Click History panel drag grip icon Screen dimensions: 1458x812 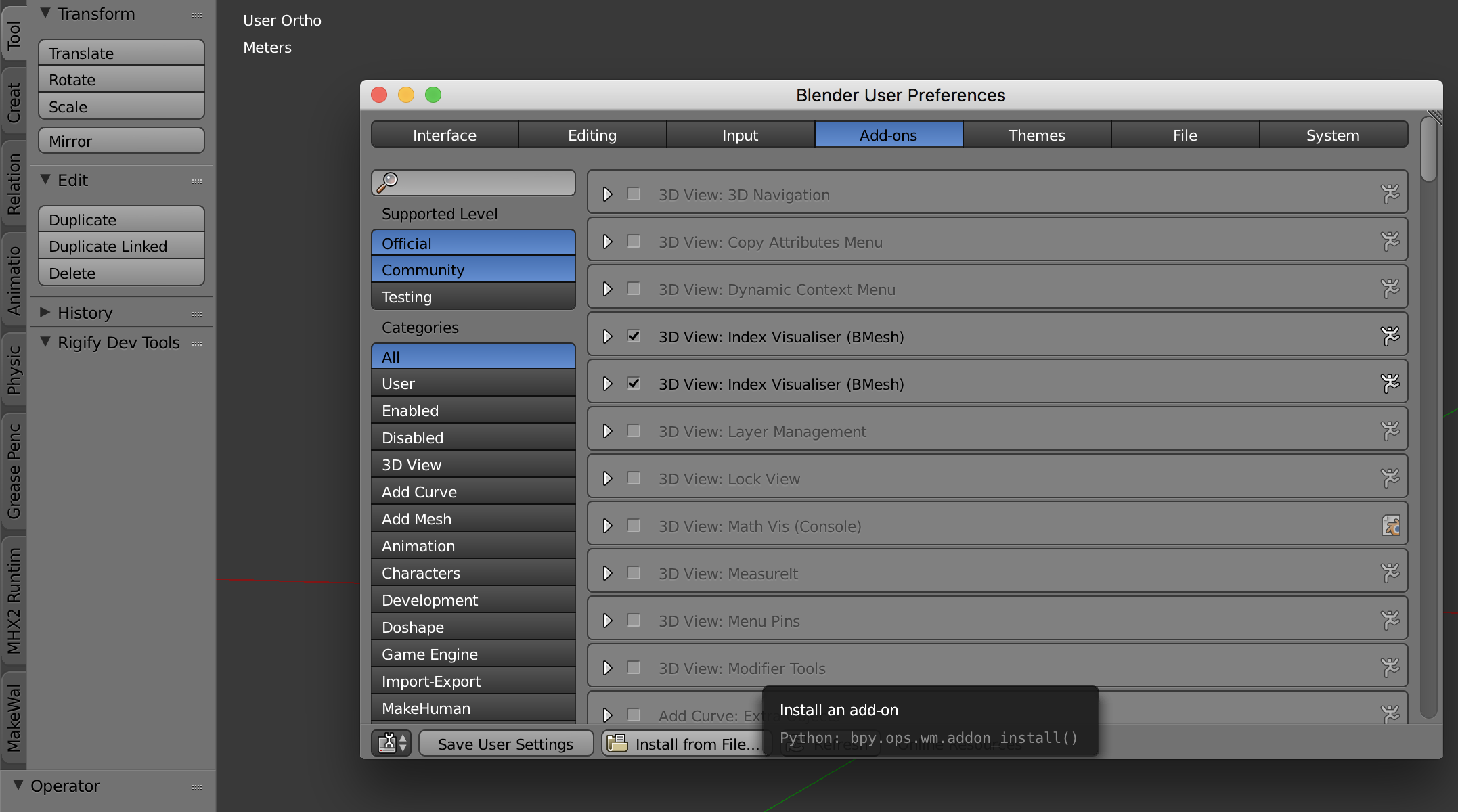coord(197,314)
